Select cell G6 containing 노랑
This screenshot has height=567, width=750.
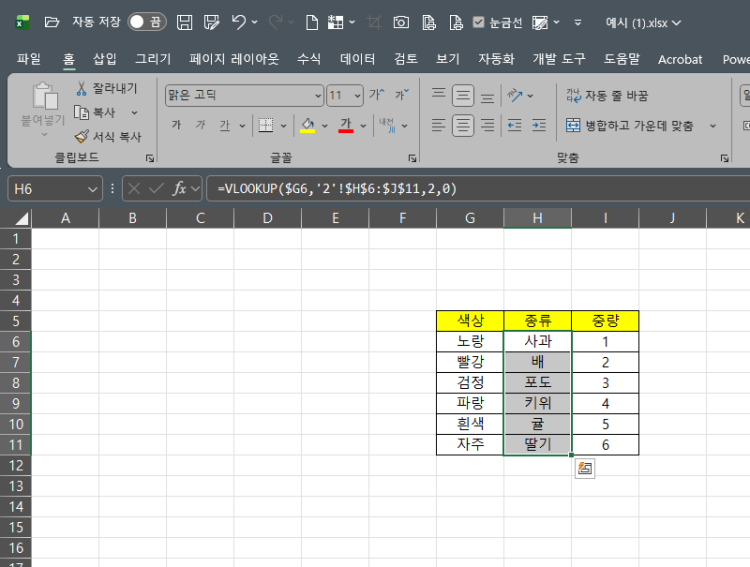tap(470, 341)
